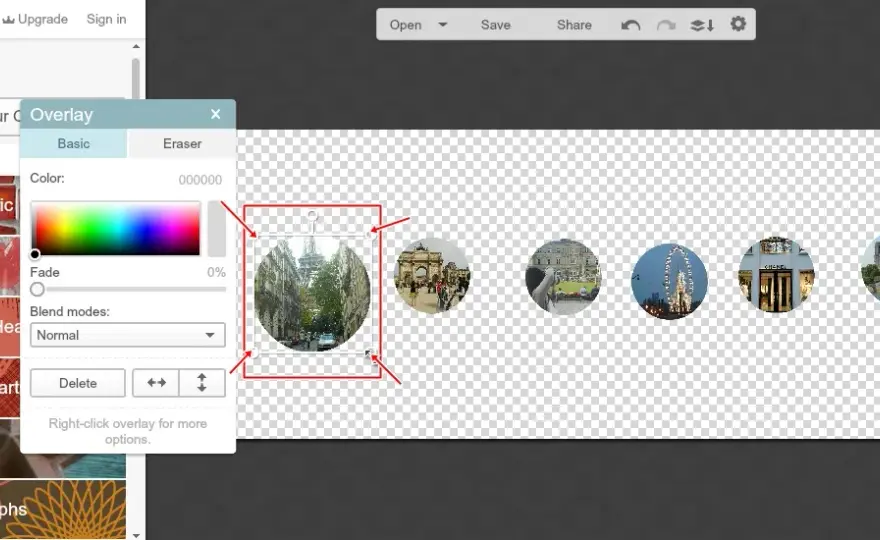Screen dimensions: 880x540
Task: Click the sidebar scroll down arrow
Action: pyautogui.click(x=136, y=535)
